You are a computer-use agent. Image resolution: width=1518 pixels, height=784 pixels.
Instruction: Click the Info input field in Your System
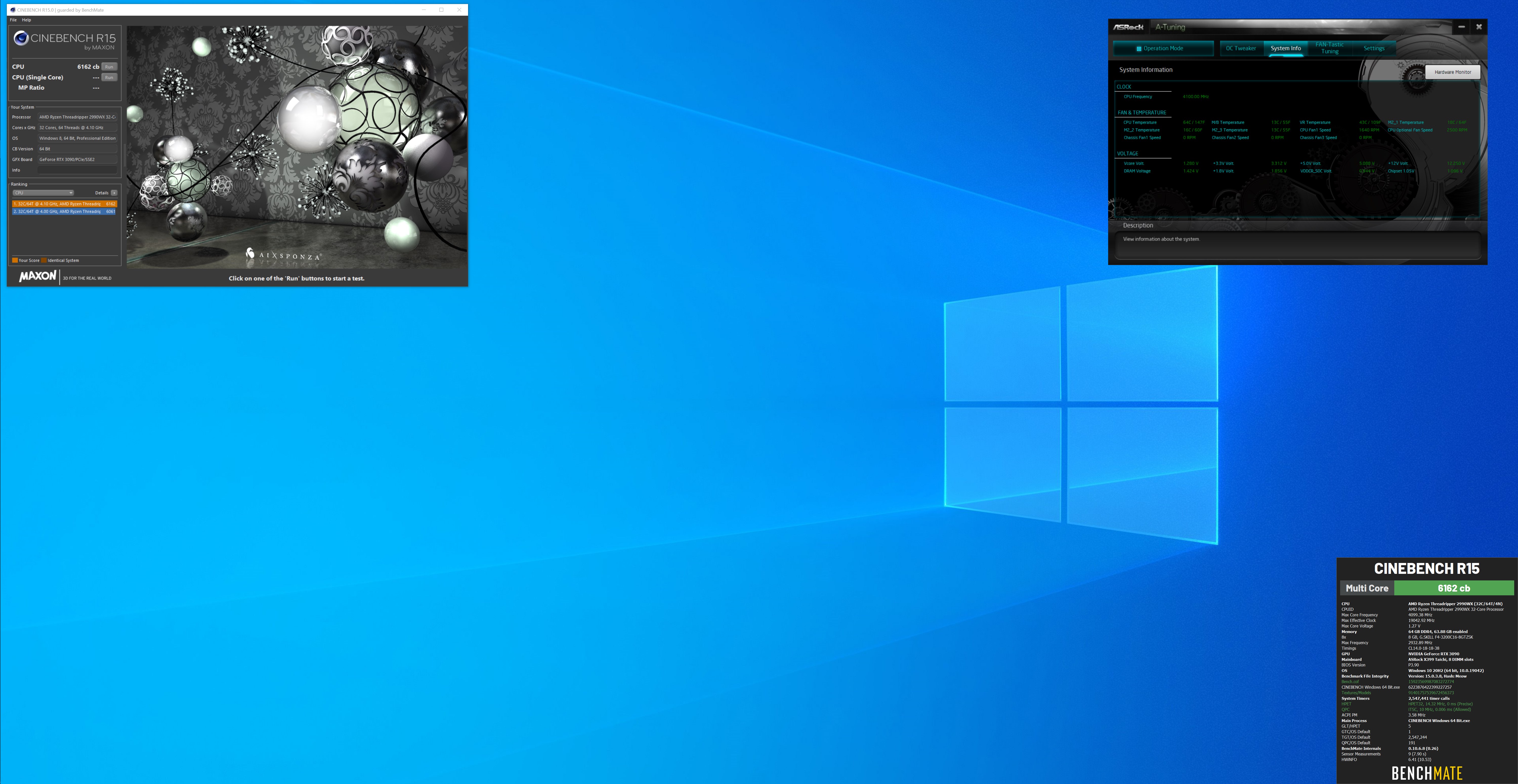77,170
